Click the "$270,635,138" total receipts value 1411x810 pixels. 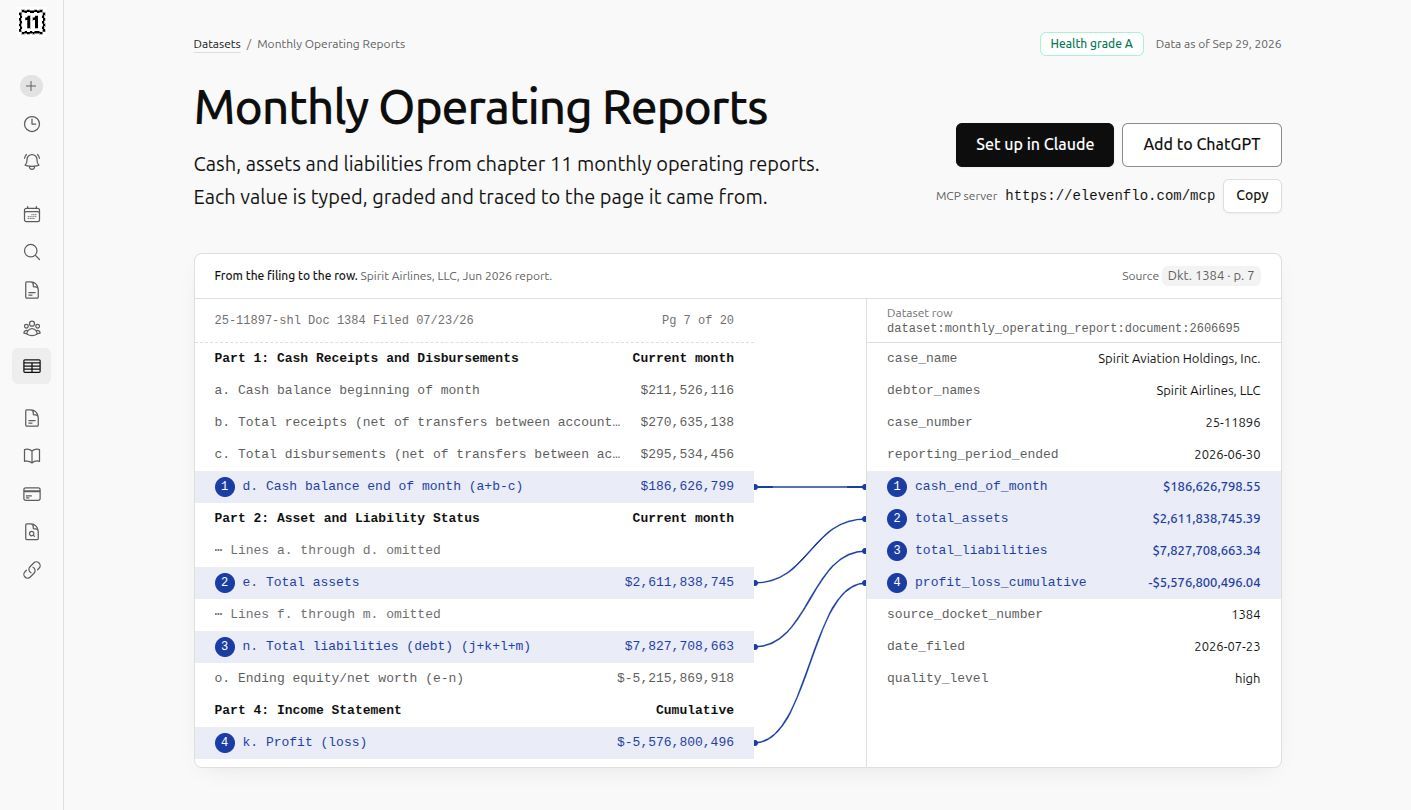[x=687, y=423]
